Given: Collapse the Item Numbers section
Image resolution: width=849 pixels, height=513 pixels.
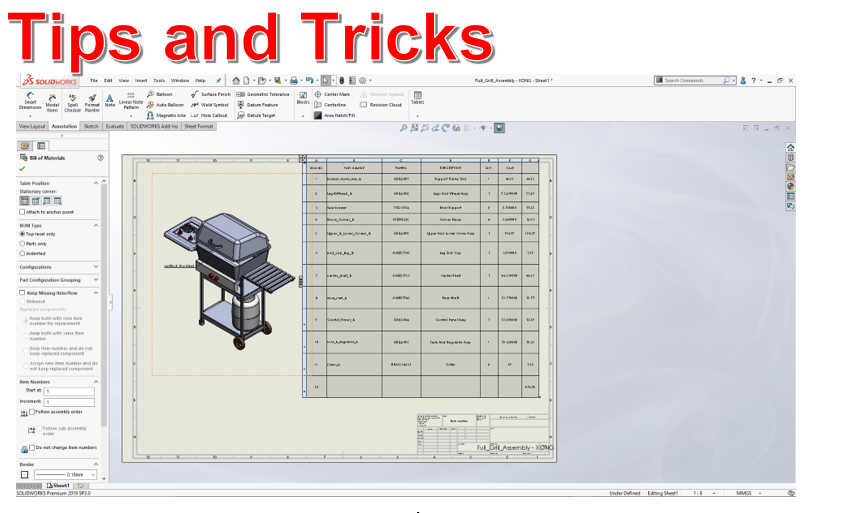Looking at the screenshot, I should [96, 382].
